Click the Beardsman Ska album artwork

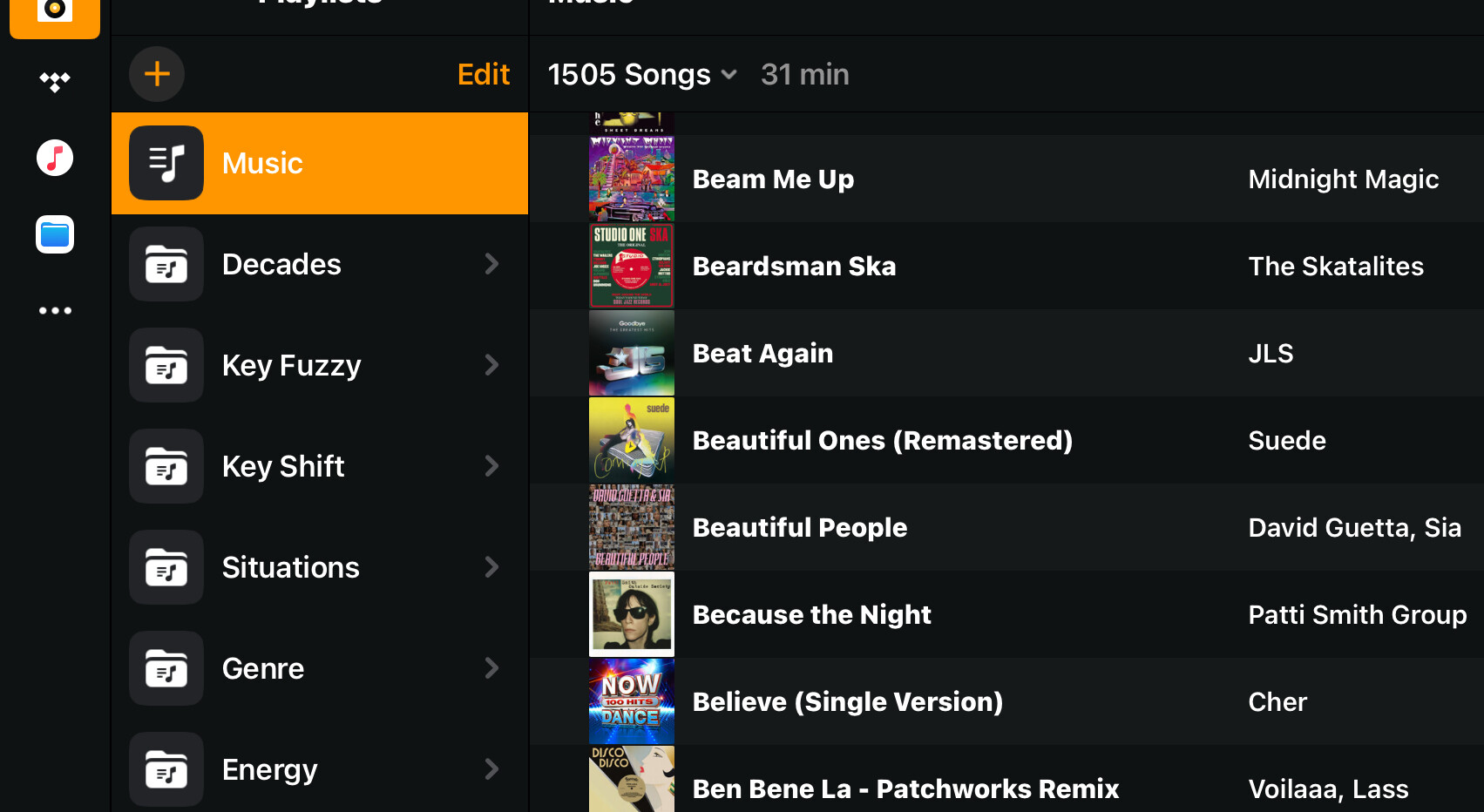tap(632, 266)
